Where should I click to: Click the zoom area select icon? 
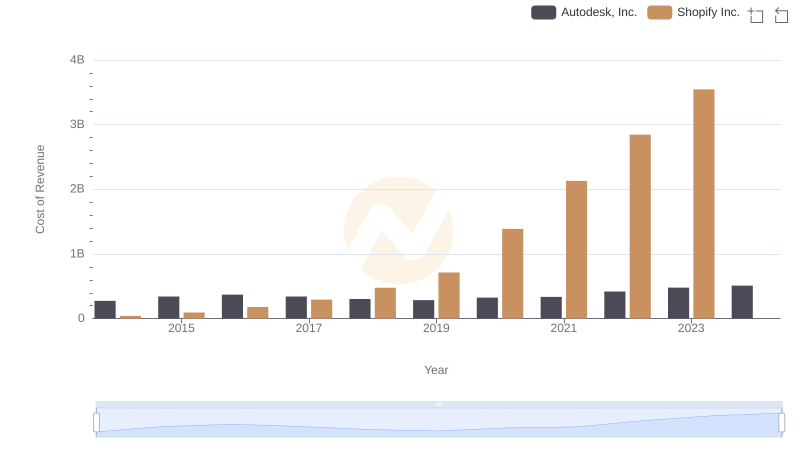(x=756, y=15)
